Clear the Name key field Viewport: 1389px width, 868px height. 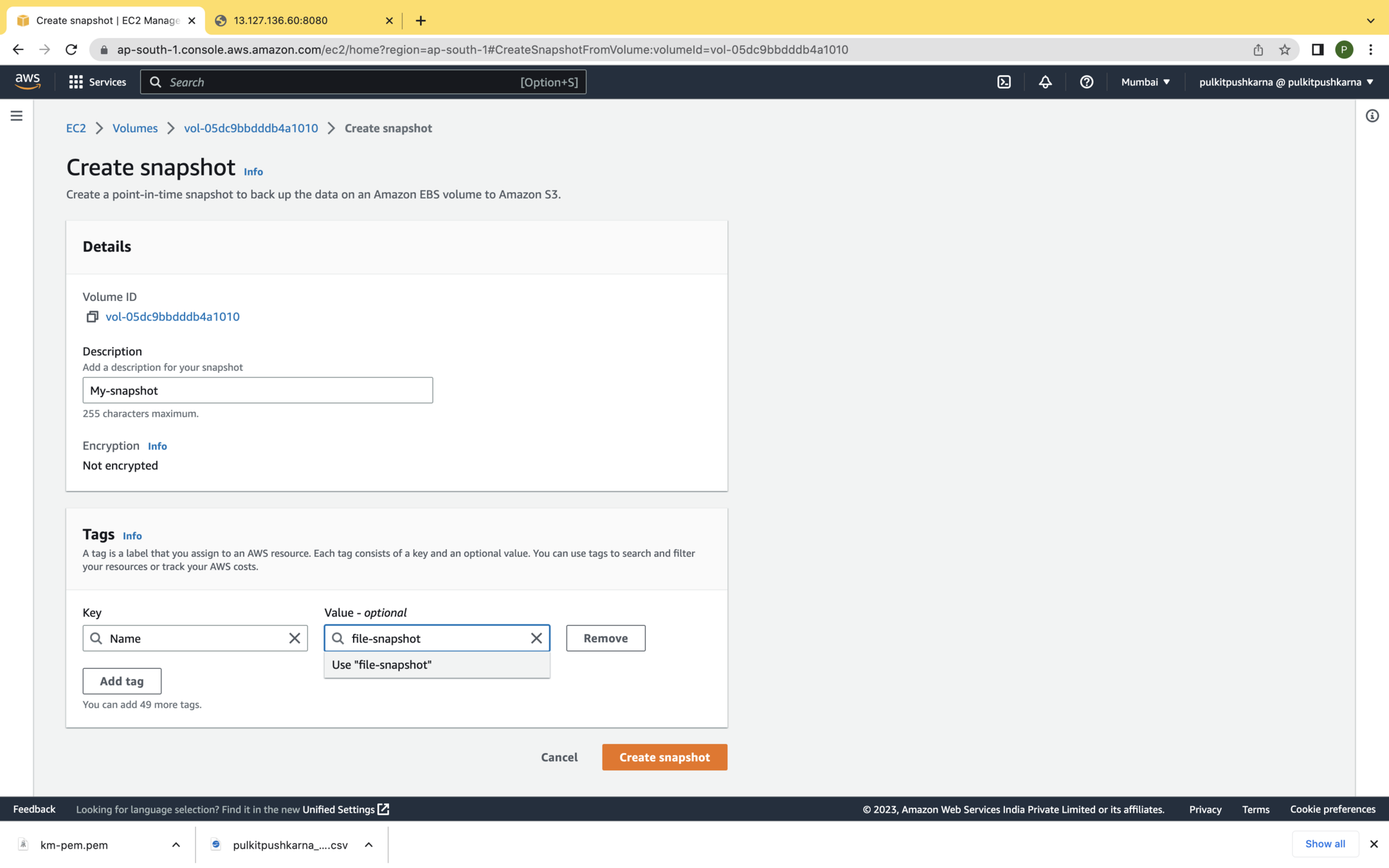tap(295, 638)
